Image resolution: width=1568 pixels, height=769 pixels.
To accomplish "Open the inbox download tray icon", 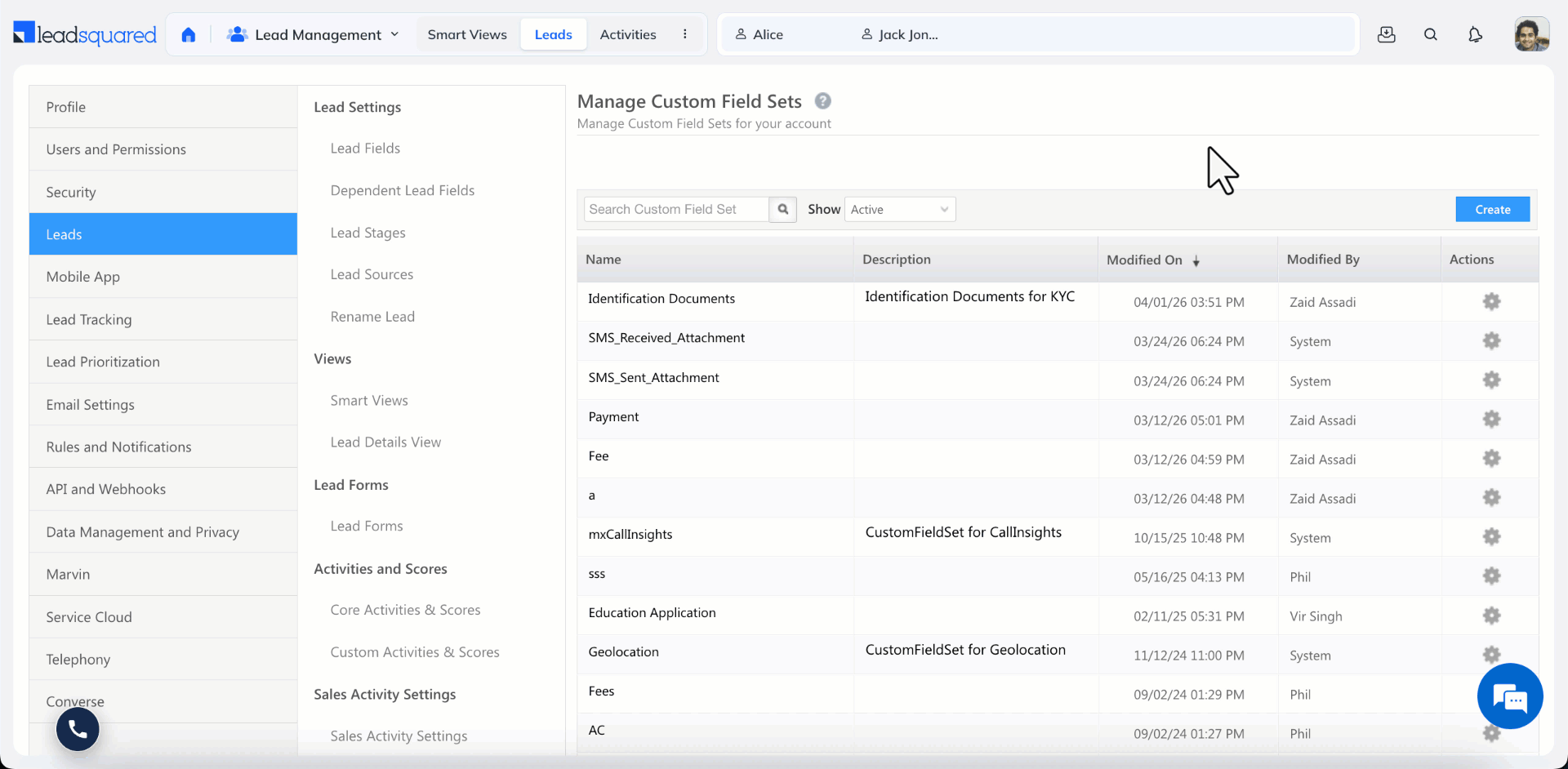I will click(1386, 34).
